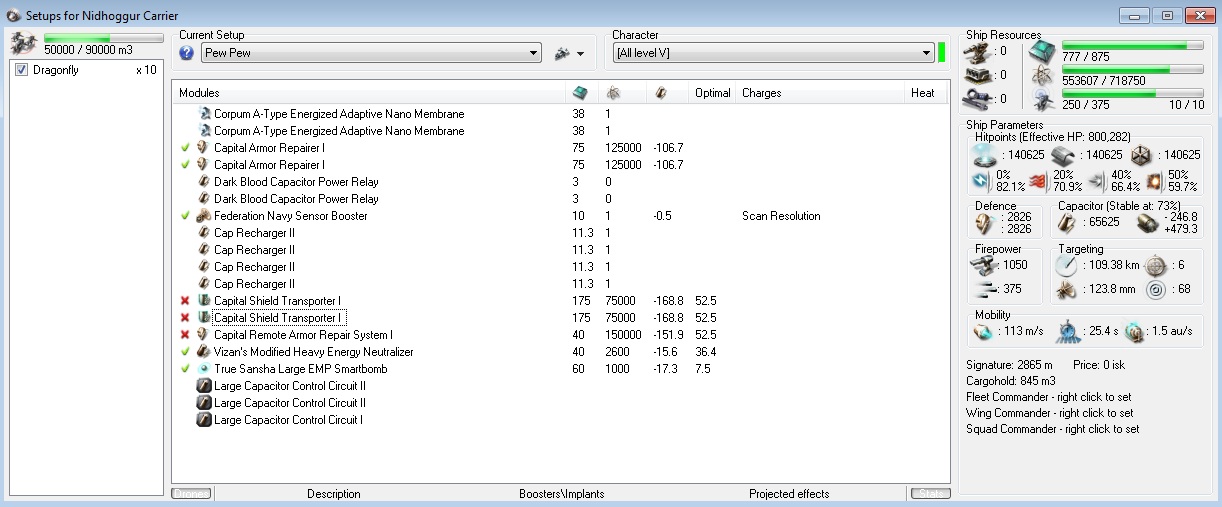Switch to the Description tab
Viewport: 1222px width, 507px height.
tap(333, 494)
